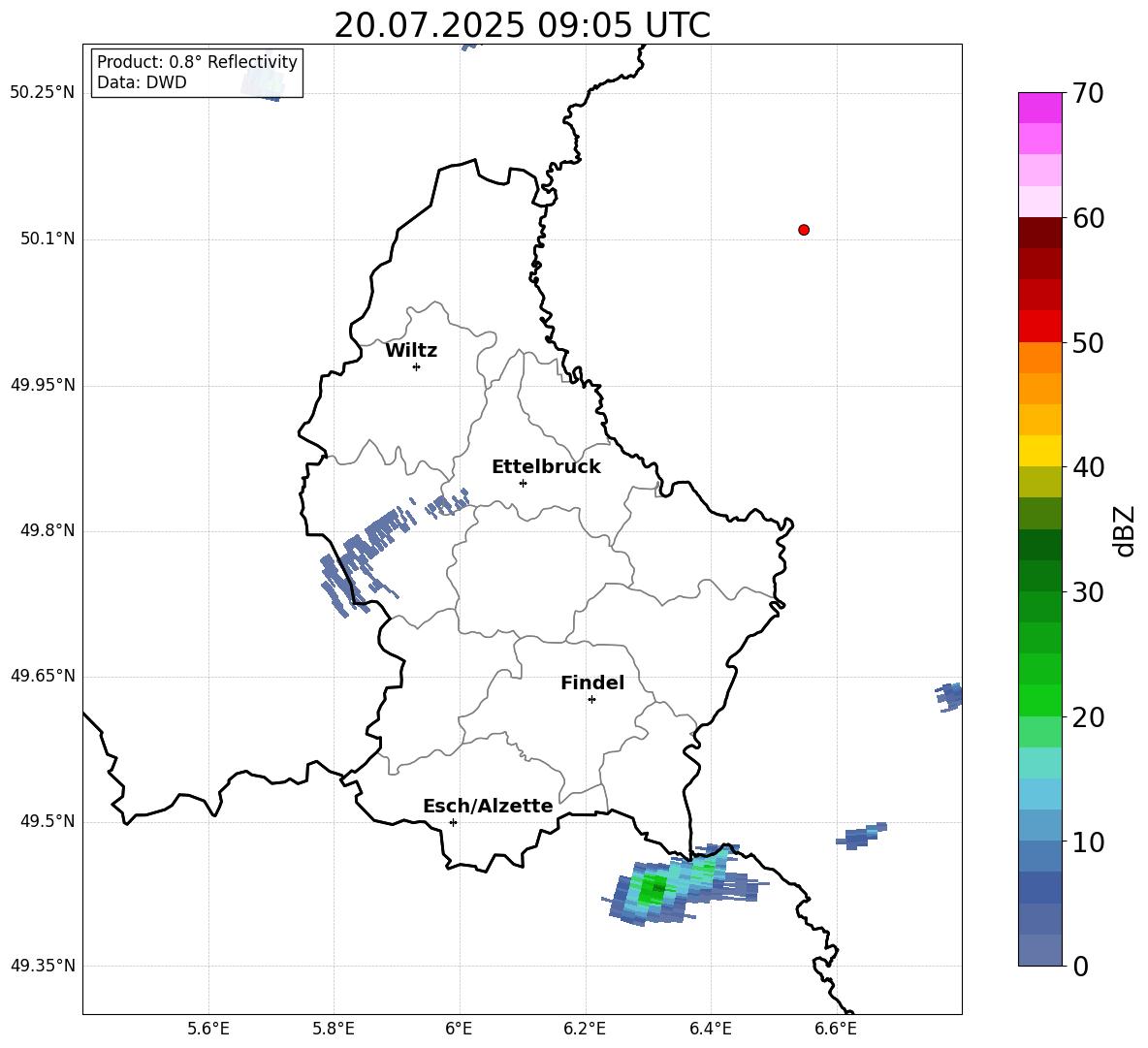Click the Wiltz city label
The width and height of the screenshot is (1148, 1048).
pyautogui.click(x=411, y=351)
